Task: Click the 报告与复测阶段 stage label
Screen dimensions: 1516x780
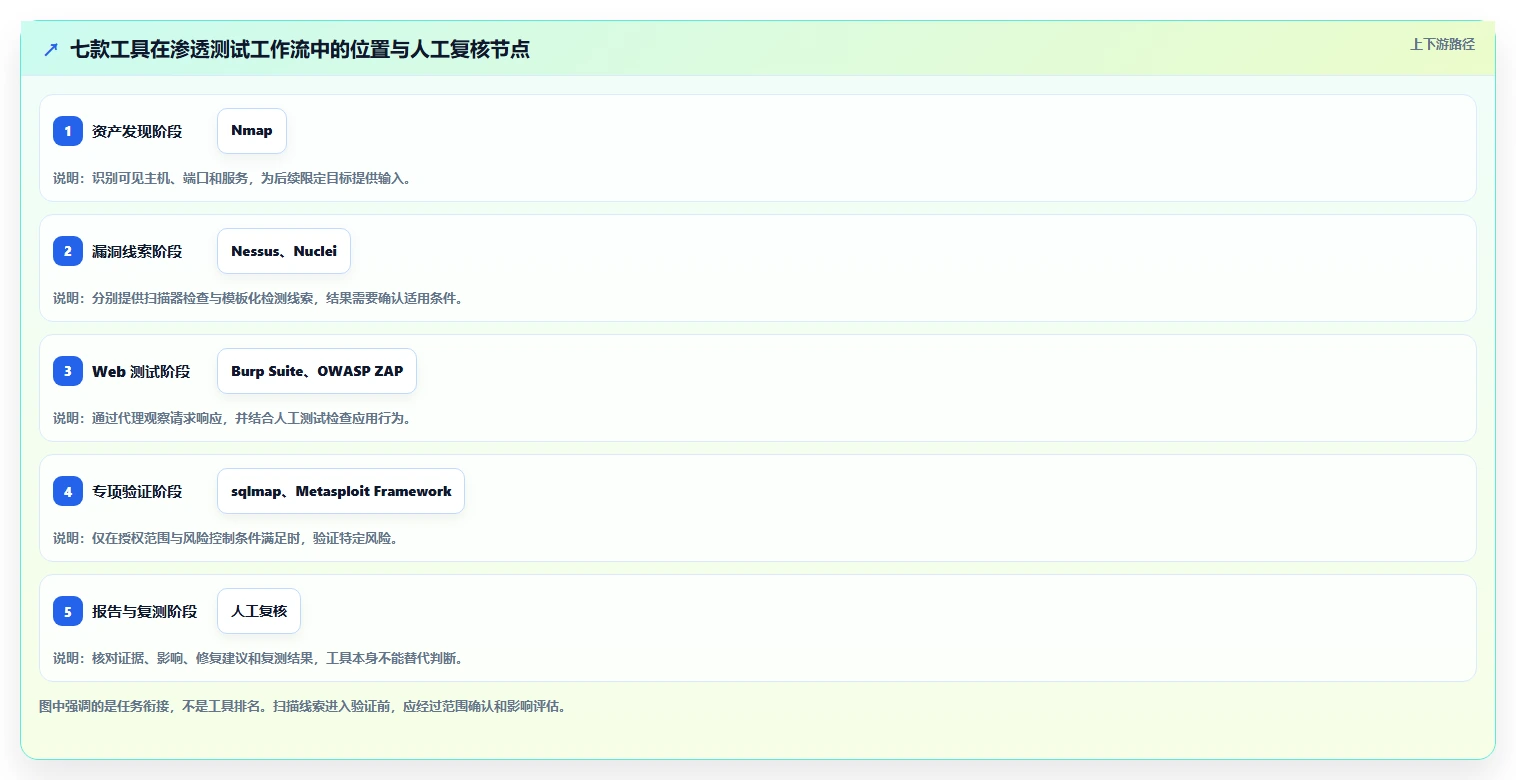Action: [145, 611]
